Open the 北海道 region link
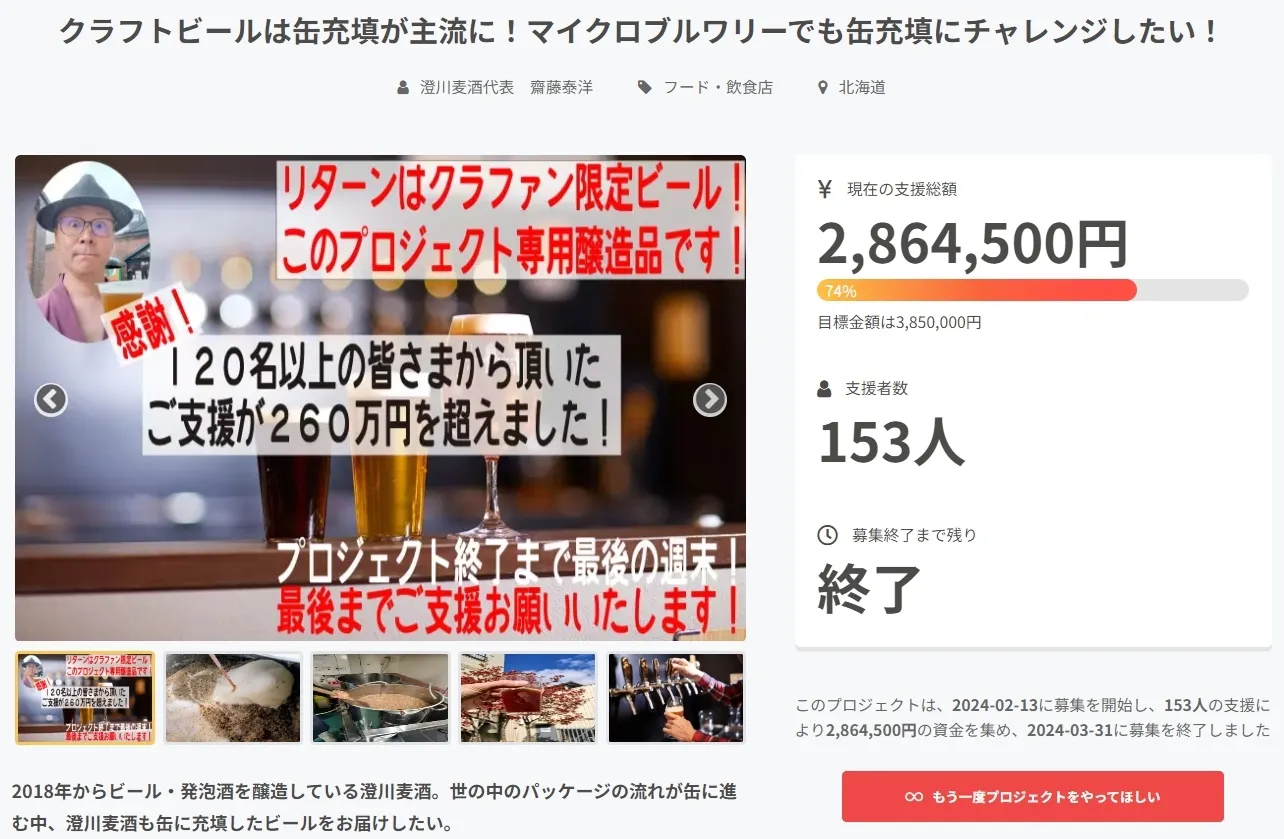This screenshot has height=839, width=1284. tap(862, 87)
